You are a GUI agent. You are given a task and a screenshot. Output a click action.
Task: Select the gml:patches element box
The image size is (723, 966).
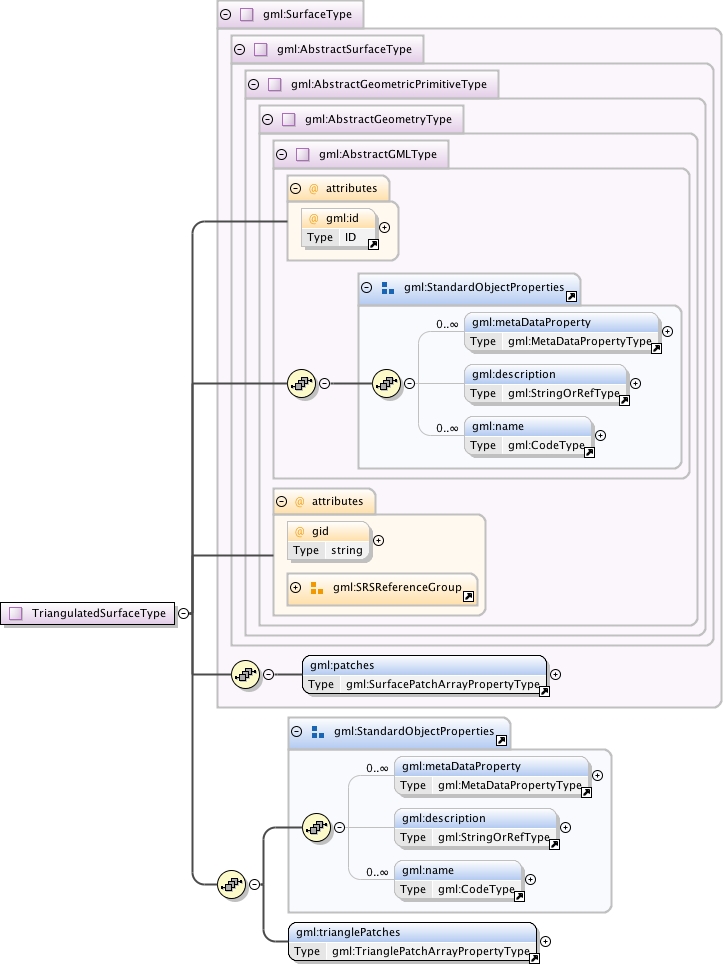click(x=424, y=675)
